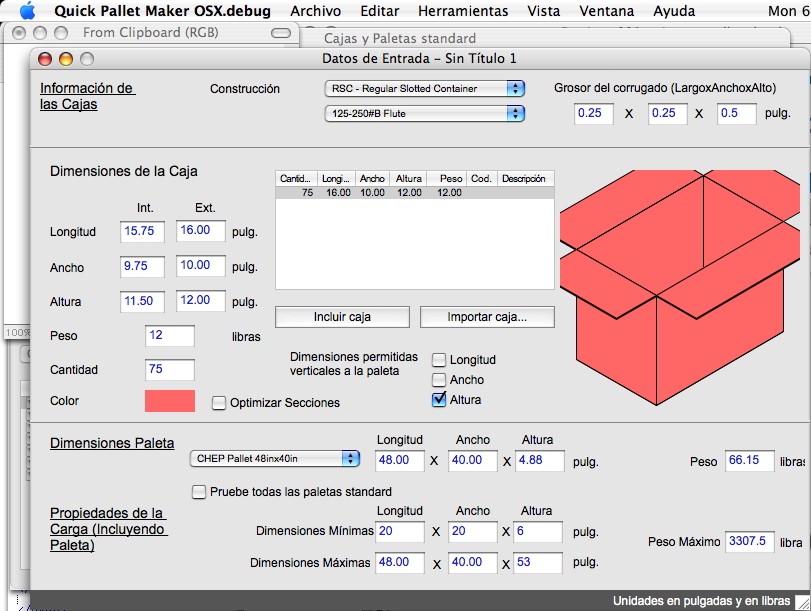Enable Longitud vertical dimension checkbox
This screenshot has height=611, width=811.
point(439,360)
